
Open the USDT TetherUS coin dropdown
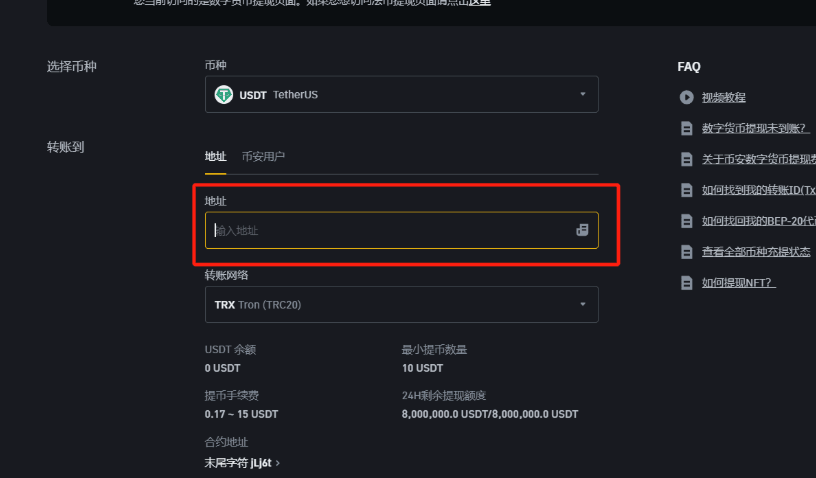[x=582, y=95]
